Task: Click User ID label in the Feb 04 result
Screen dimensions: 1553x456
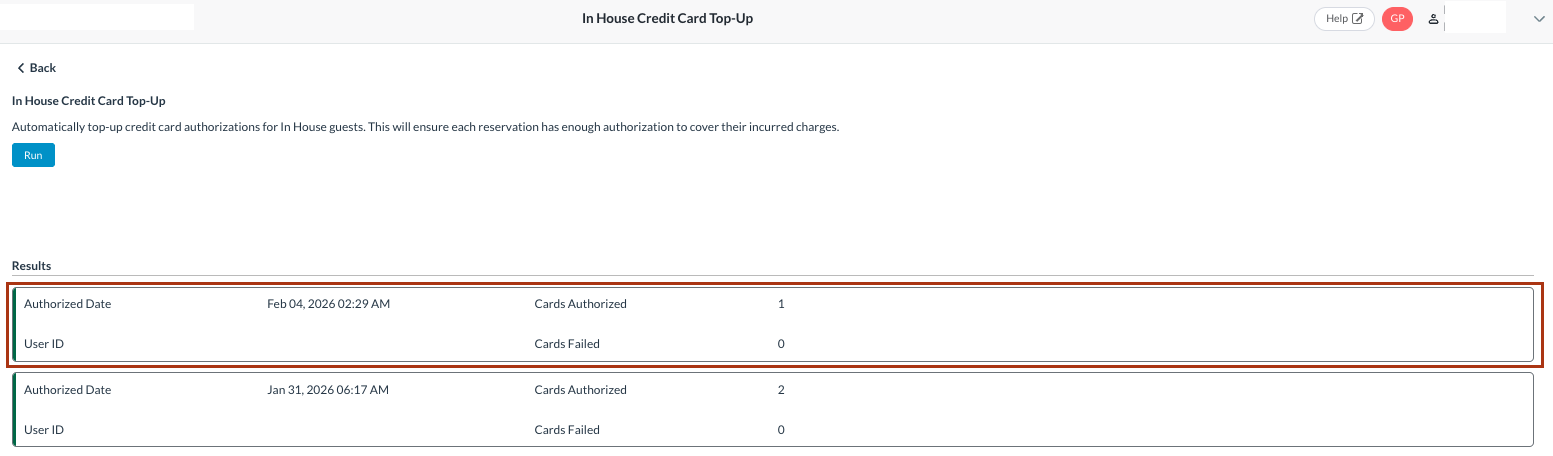Action: tap(44, 344)
